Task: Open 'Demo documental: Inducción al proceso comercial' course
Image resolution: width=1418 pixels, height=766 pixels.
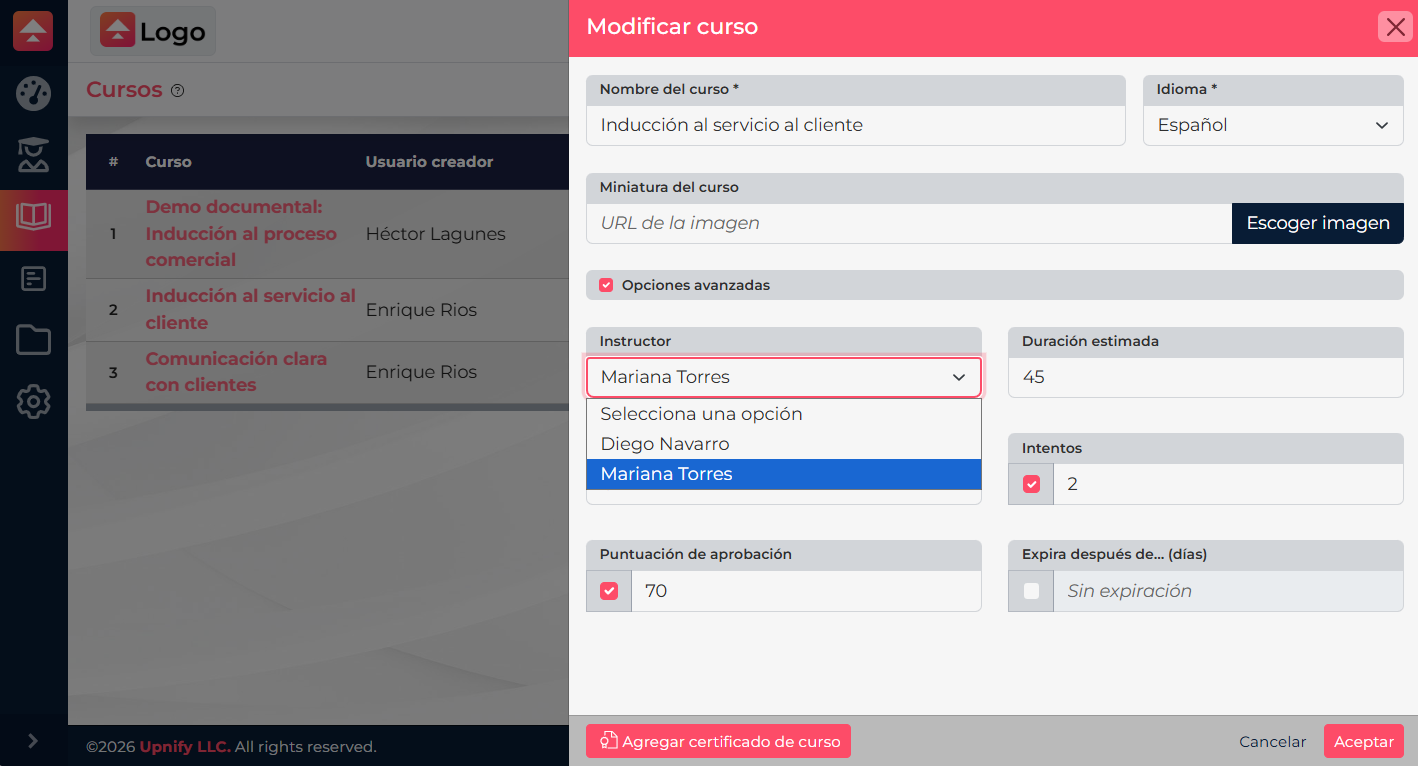Action: pyautogui.click(x=241, y=233)
